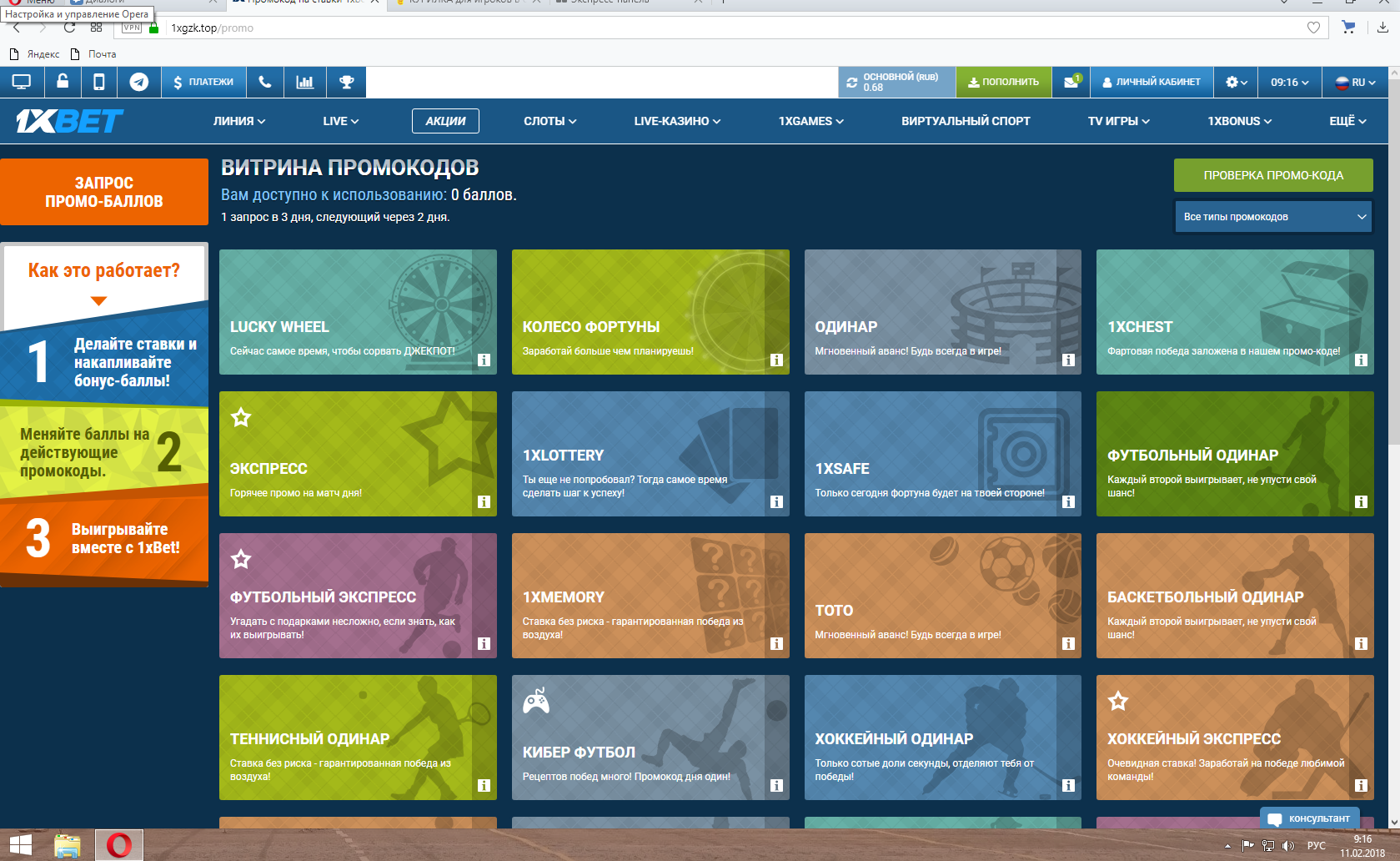Expand the LIVE-Казино menu

coord(677,121)
